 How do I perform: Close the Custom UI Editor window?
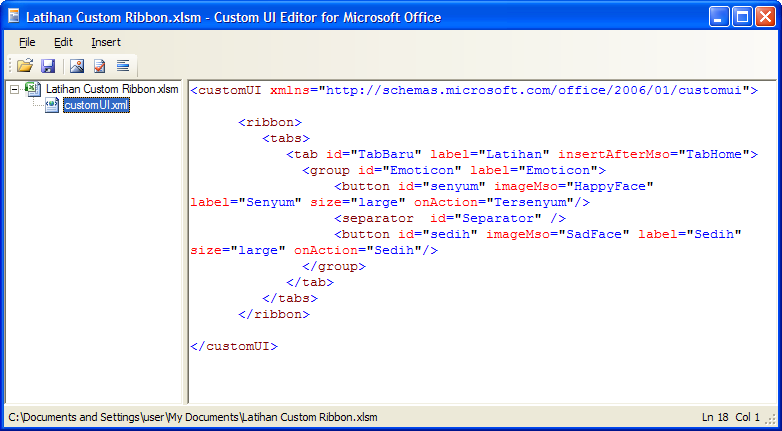coord(765,16)
